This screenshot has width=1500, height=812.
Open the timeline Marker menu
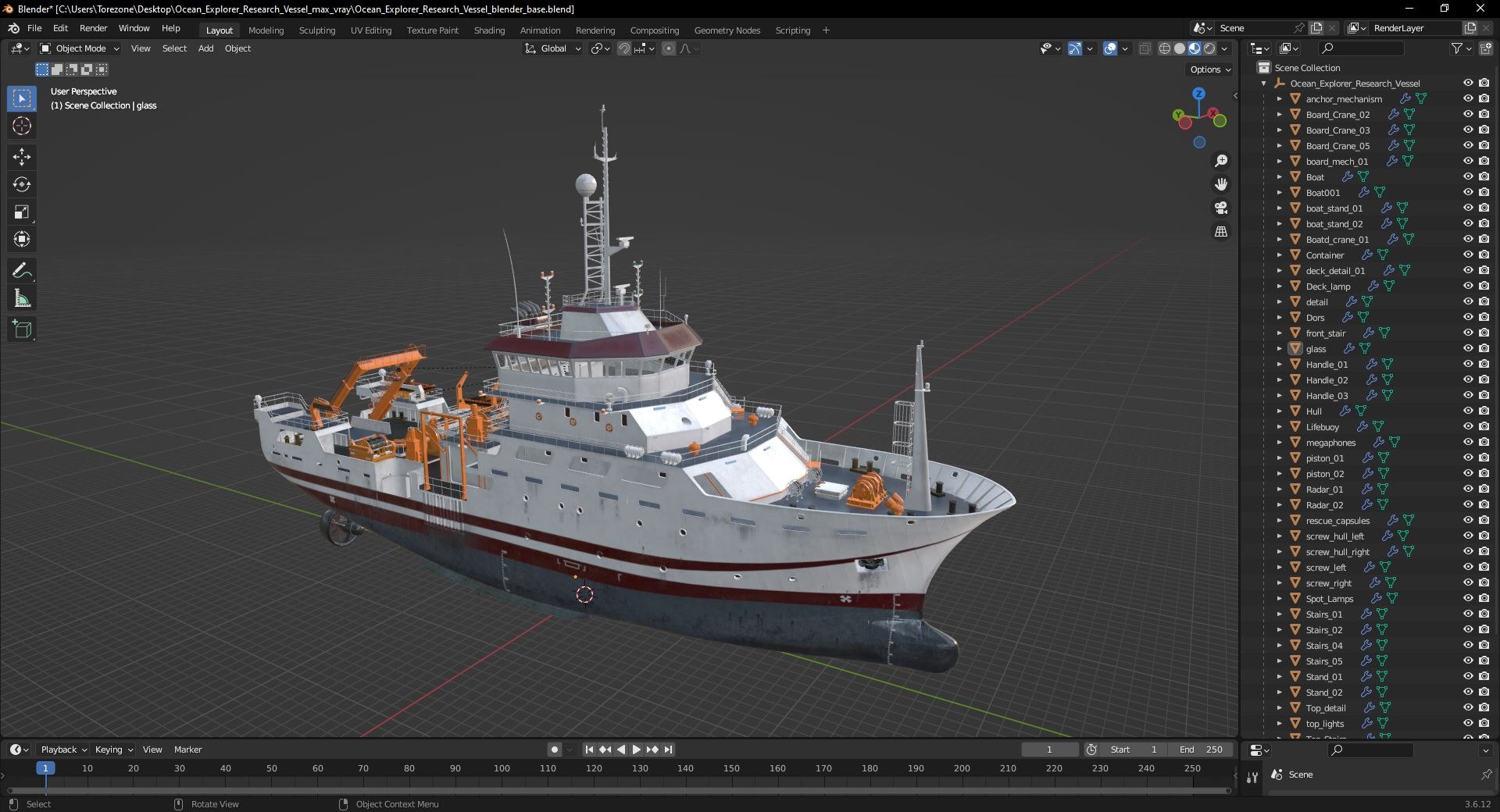click(187, 750)
